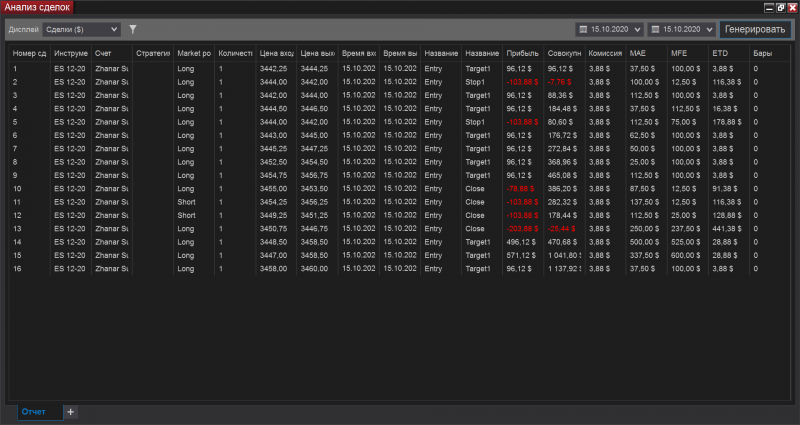Select MFE value 237,50 $
Screen dimensions: 800x425
click(x=686, y=229)
